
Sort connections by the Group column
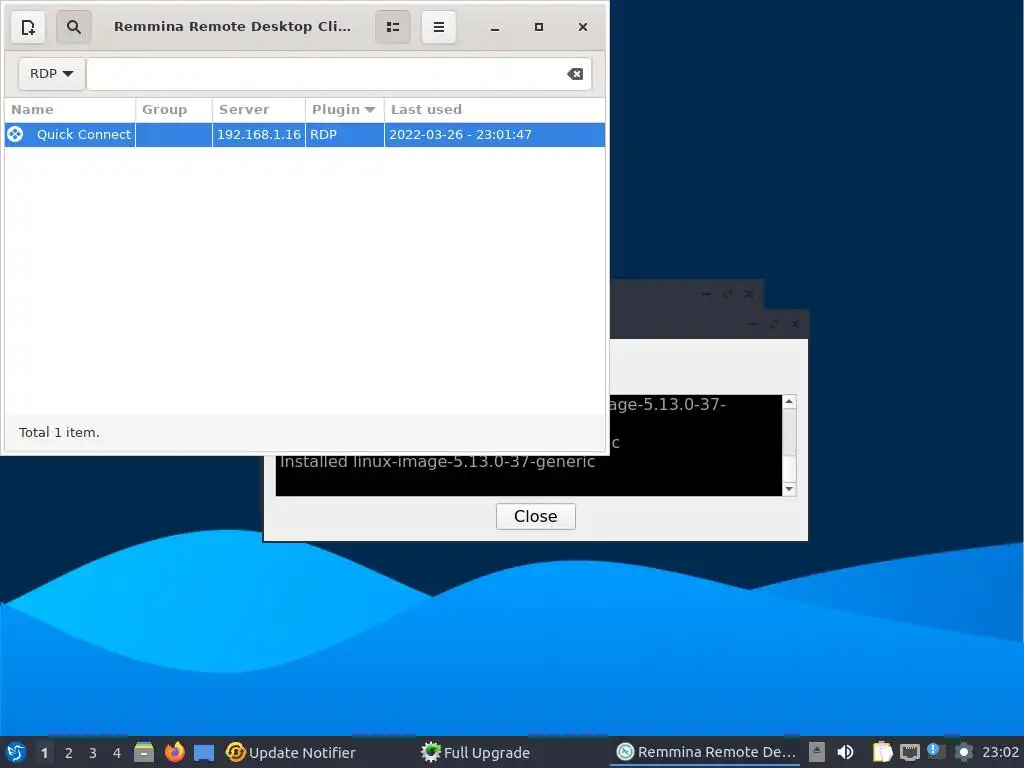point(174,110)
